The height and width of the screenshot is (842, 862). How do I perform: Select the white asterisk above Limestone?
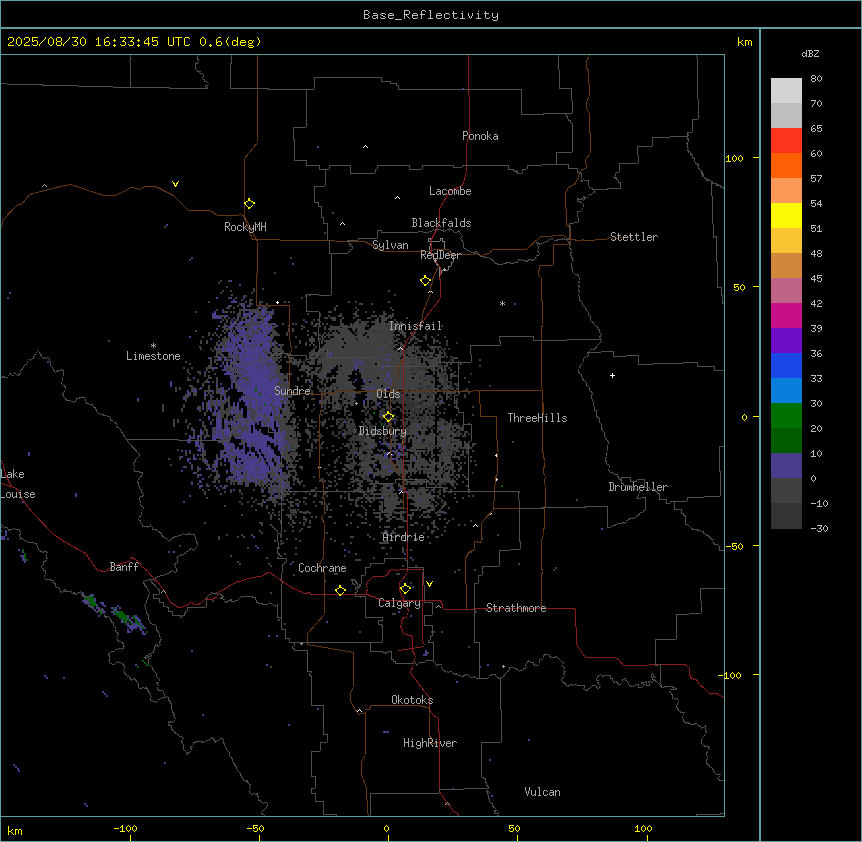(153, 346)
